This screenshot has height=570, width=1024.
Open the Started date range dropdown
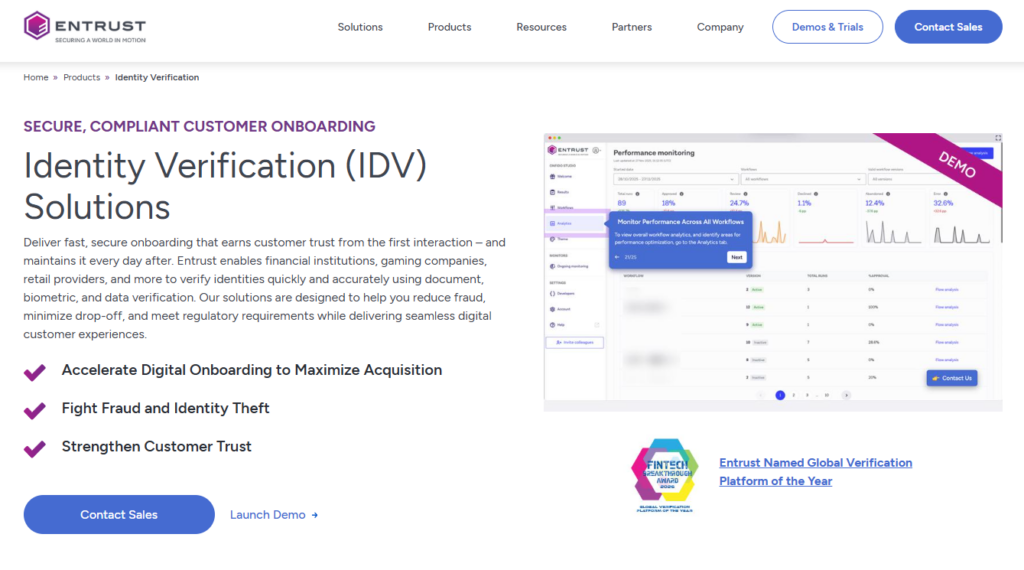point(675,179)
